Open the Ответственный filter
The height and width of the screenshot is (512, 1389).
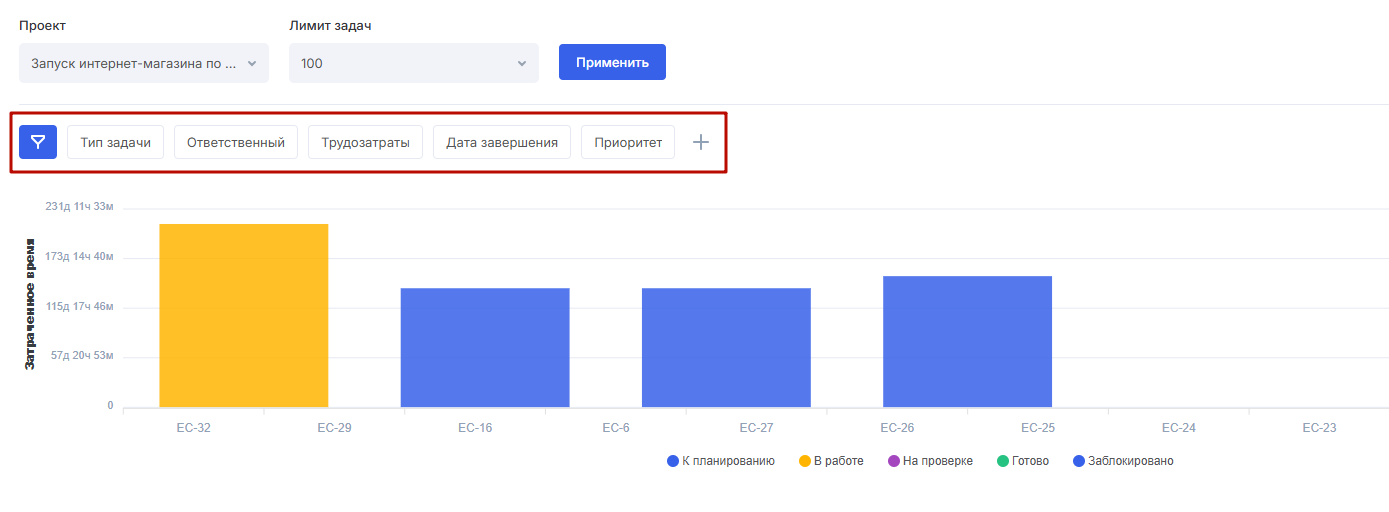236,142
